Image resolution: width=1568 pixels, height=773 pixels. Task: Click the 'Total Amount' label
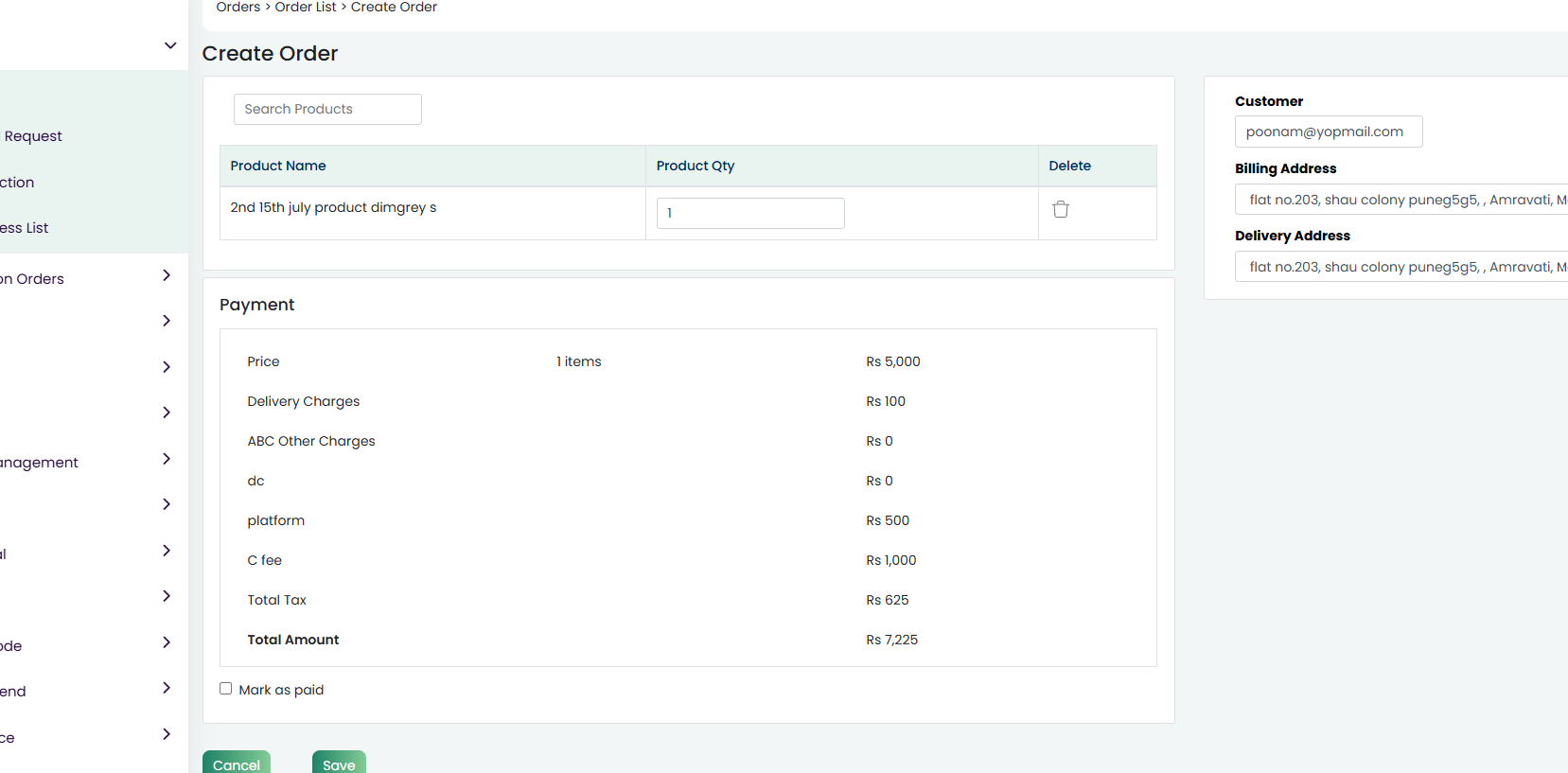(x=293, y=640)
